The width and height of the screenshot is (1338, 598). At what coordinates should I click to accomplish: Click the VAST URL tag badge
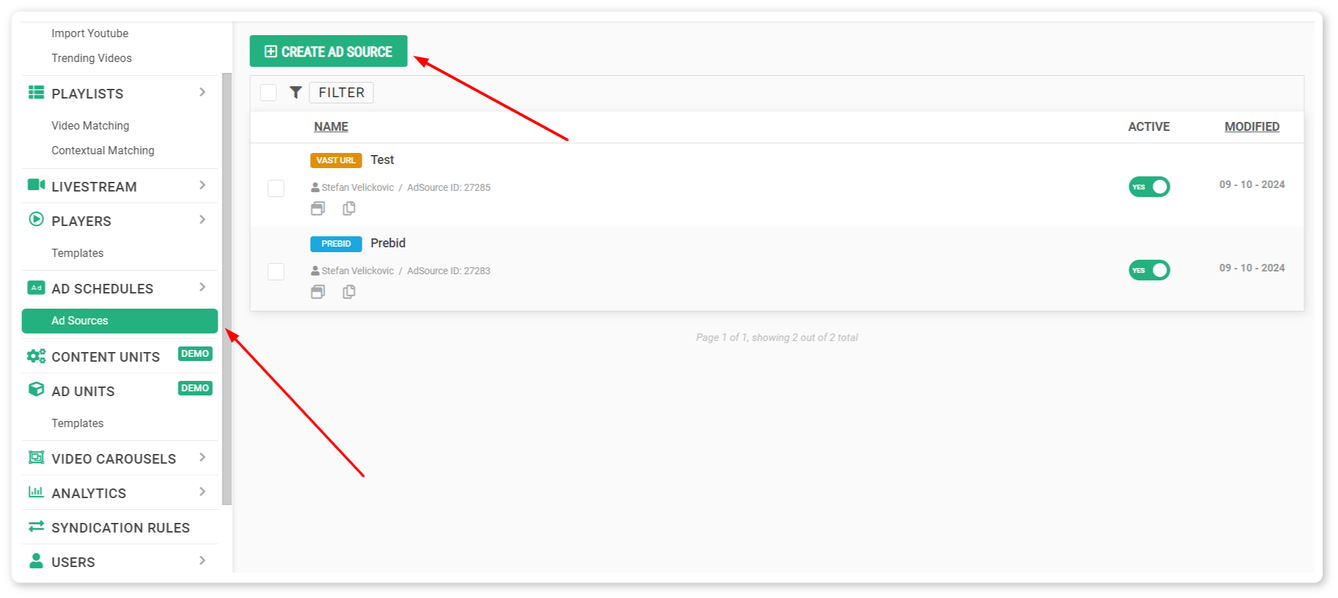pos(336,160)
